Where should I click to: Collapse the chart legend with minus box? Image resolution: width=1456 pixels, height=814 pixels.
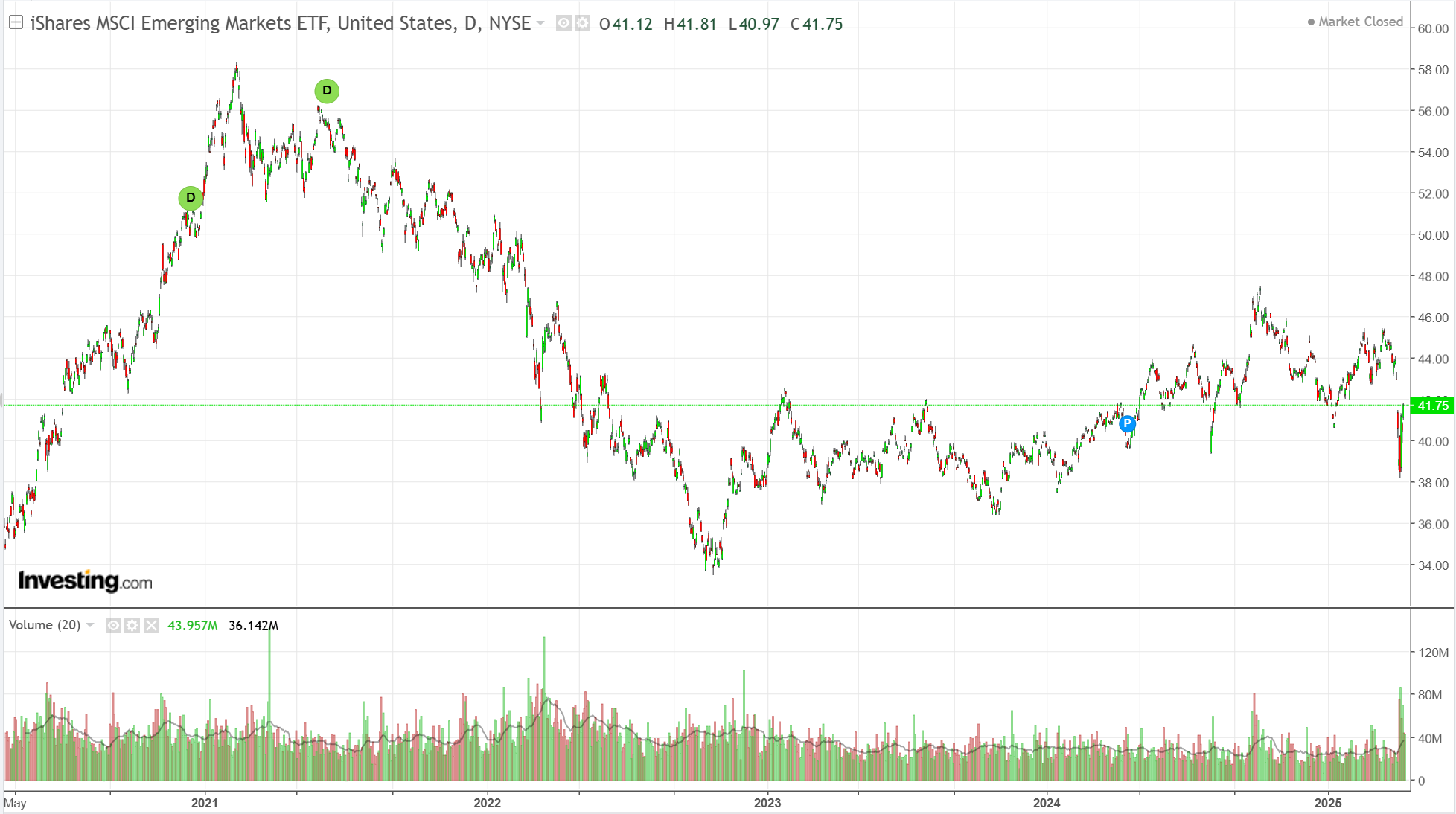coord(16,23)
